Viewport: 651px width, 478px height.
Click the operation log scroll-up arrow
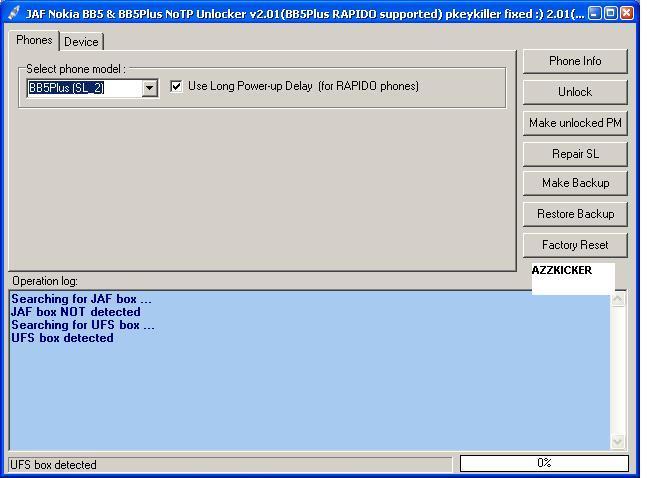(618, 299)
